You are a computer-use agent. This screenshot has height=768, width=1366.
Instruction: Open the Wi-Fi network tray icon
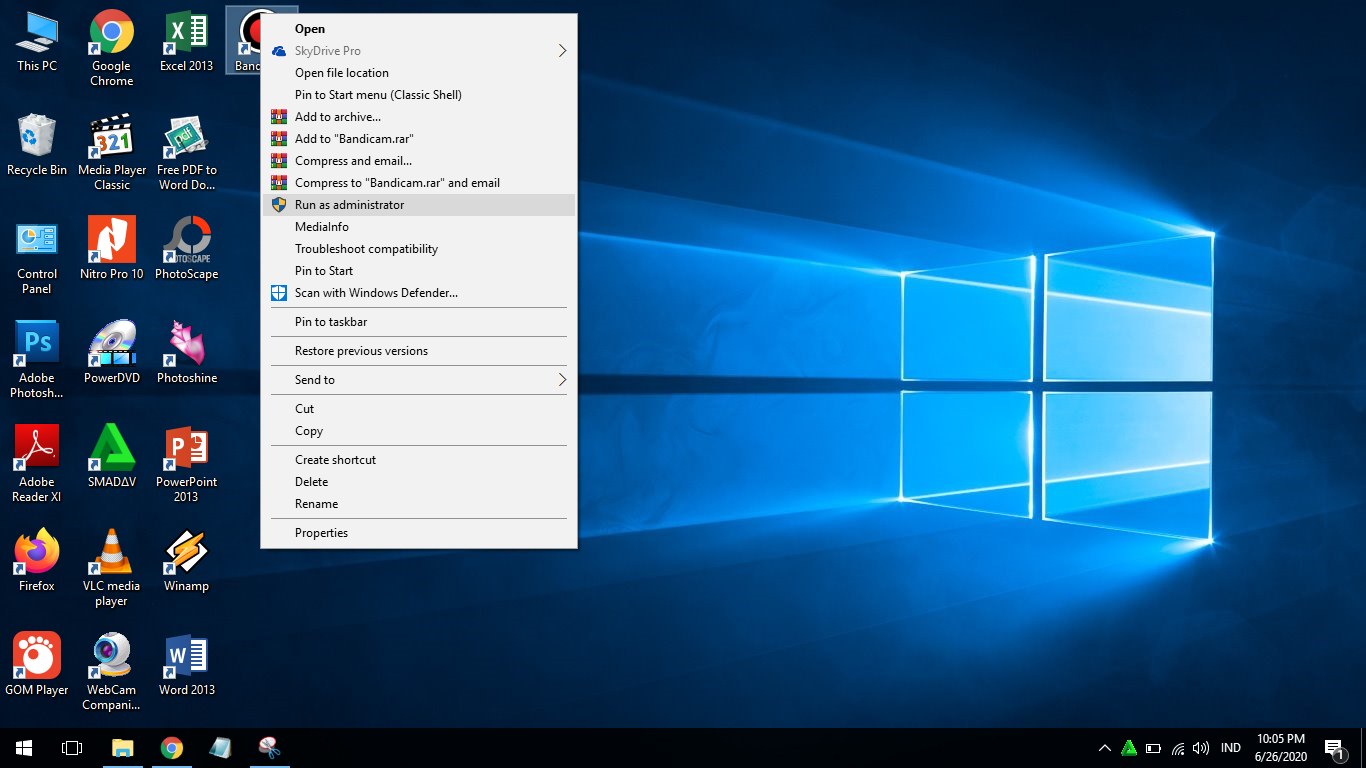1178,748
